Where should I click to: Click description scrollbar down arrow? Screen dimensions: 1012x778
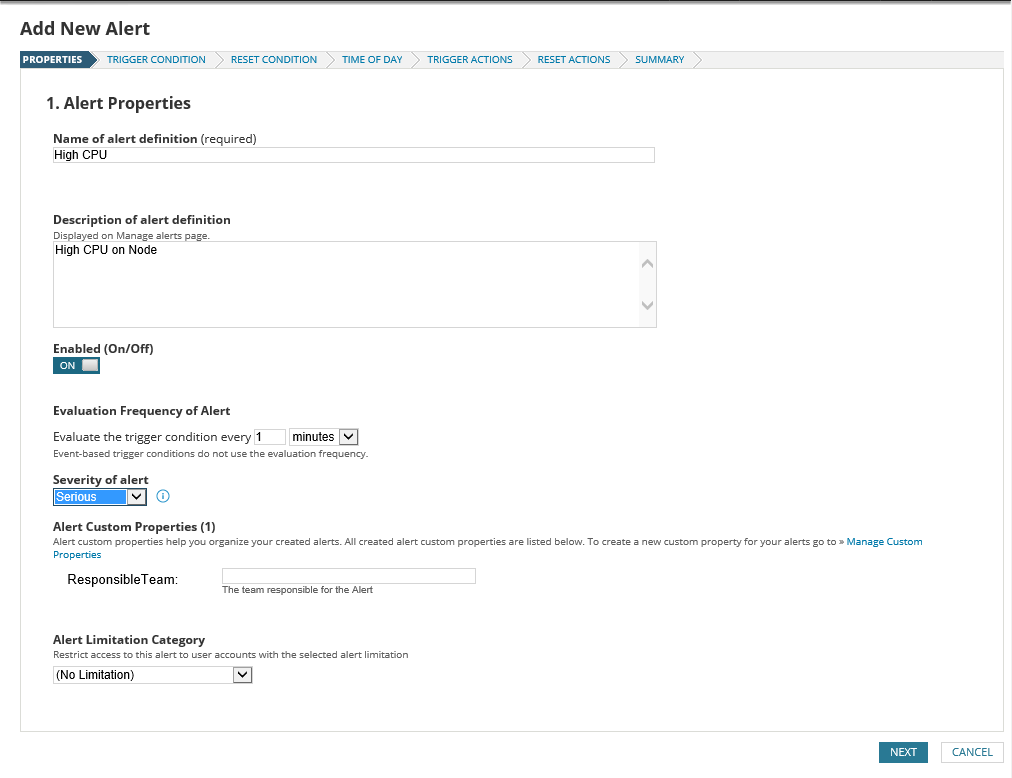point(647,305)
